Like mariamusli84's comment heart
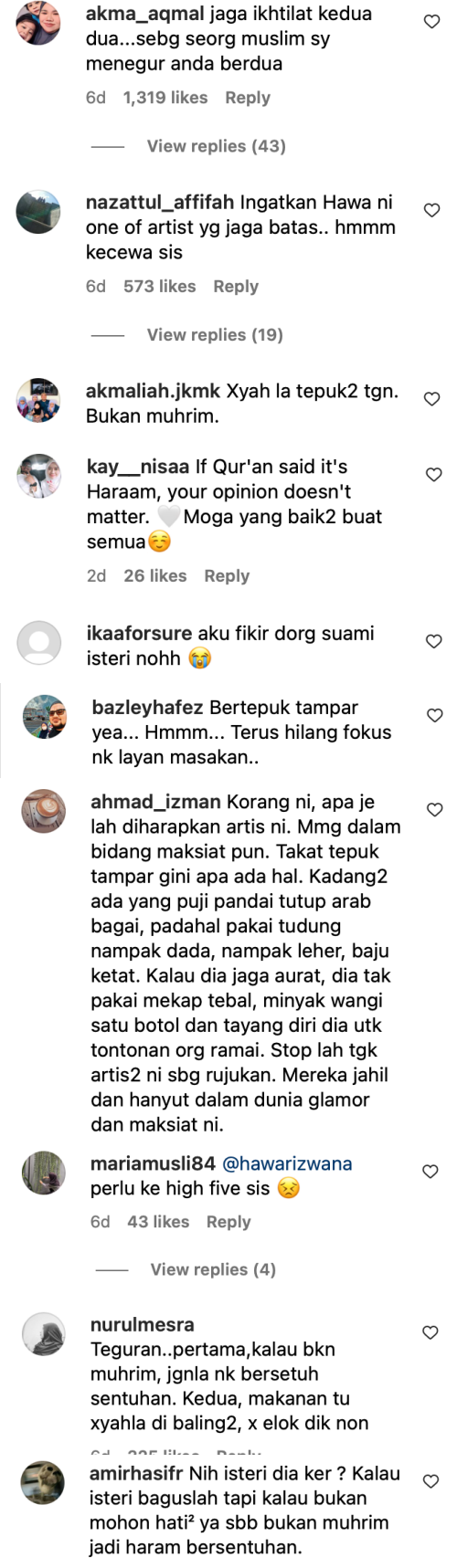457x1568 pixels. (x=430, y=1171)
